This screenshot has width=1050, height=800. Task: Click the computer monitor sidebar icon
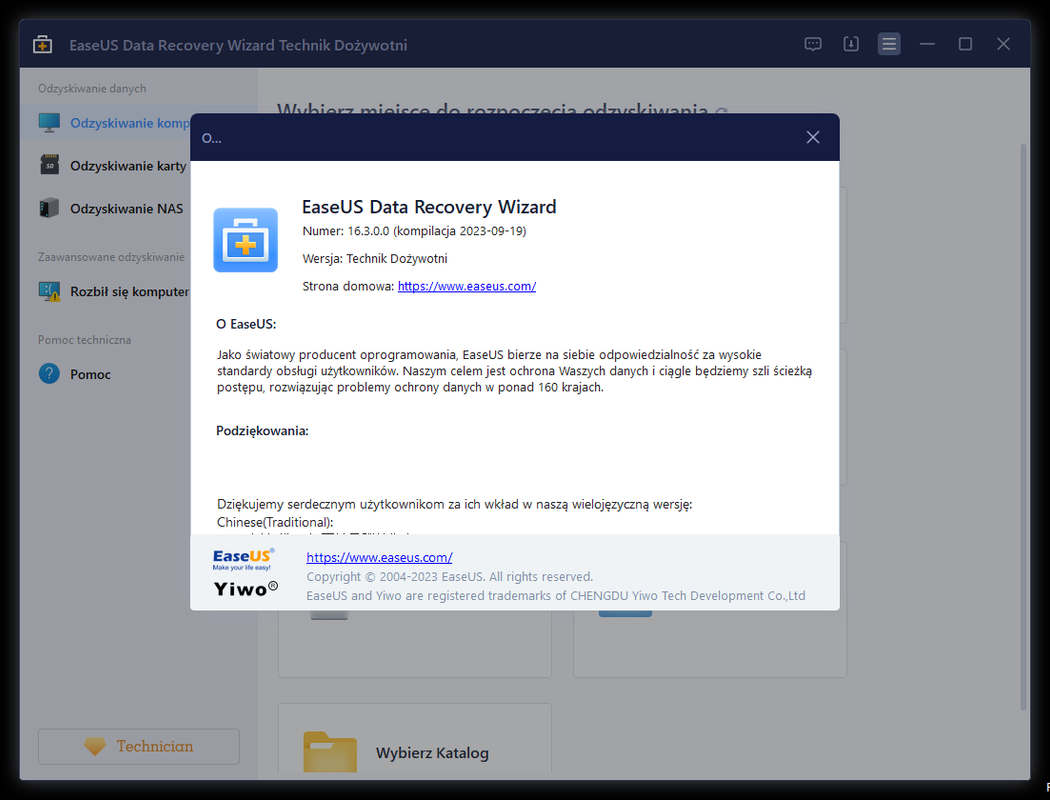tap(49, 123)
